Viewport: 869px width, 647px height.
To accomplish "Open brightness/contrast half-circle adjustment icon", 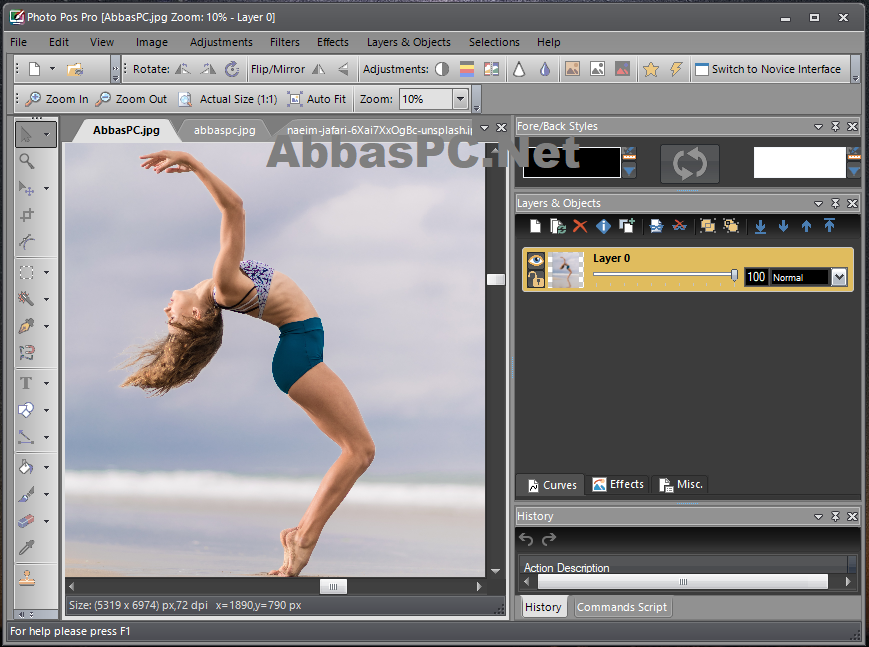I will (442, 69).
